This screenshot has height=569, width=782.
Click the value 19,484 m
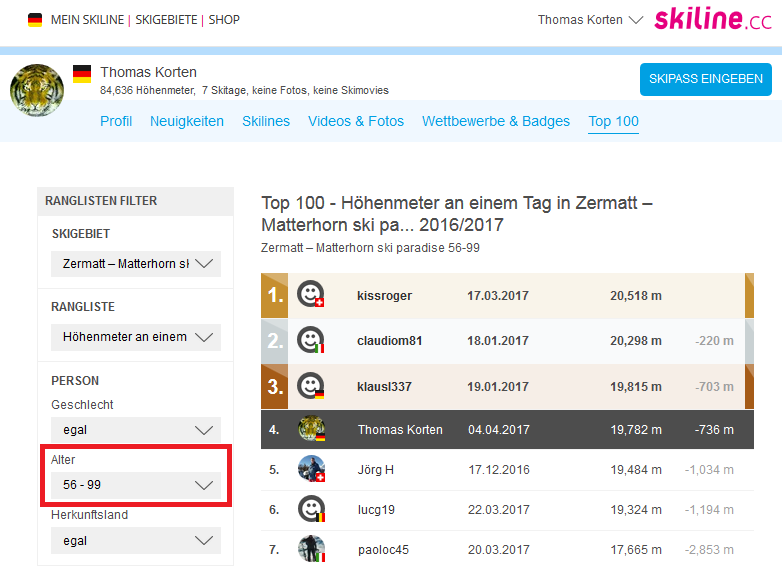pos(636,470)
